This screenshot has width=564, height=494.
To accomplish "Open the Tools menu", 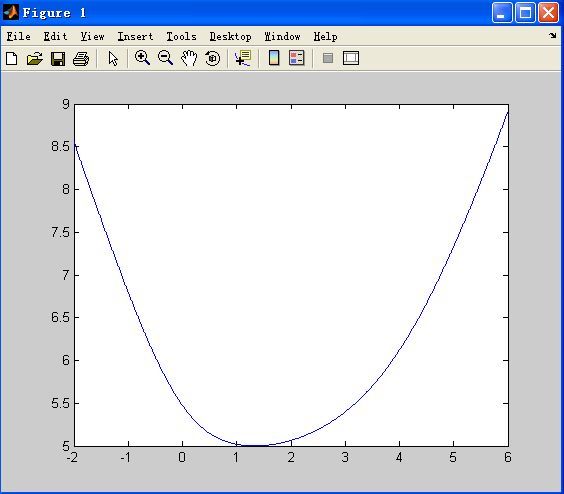I will click(181, 36).
